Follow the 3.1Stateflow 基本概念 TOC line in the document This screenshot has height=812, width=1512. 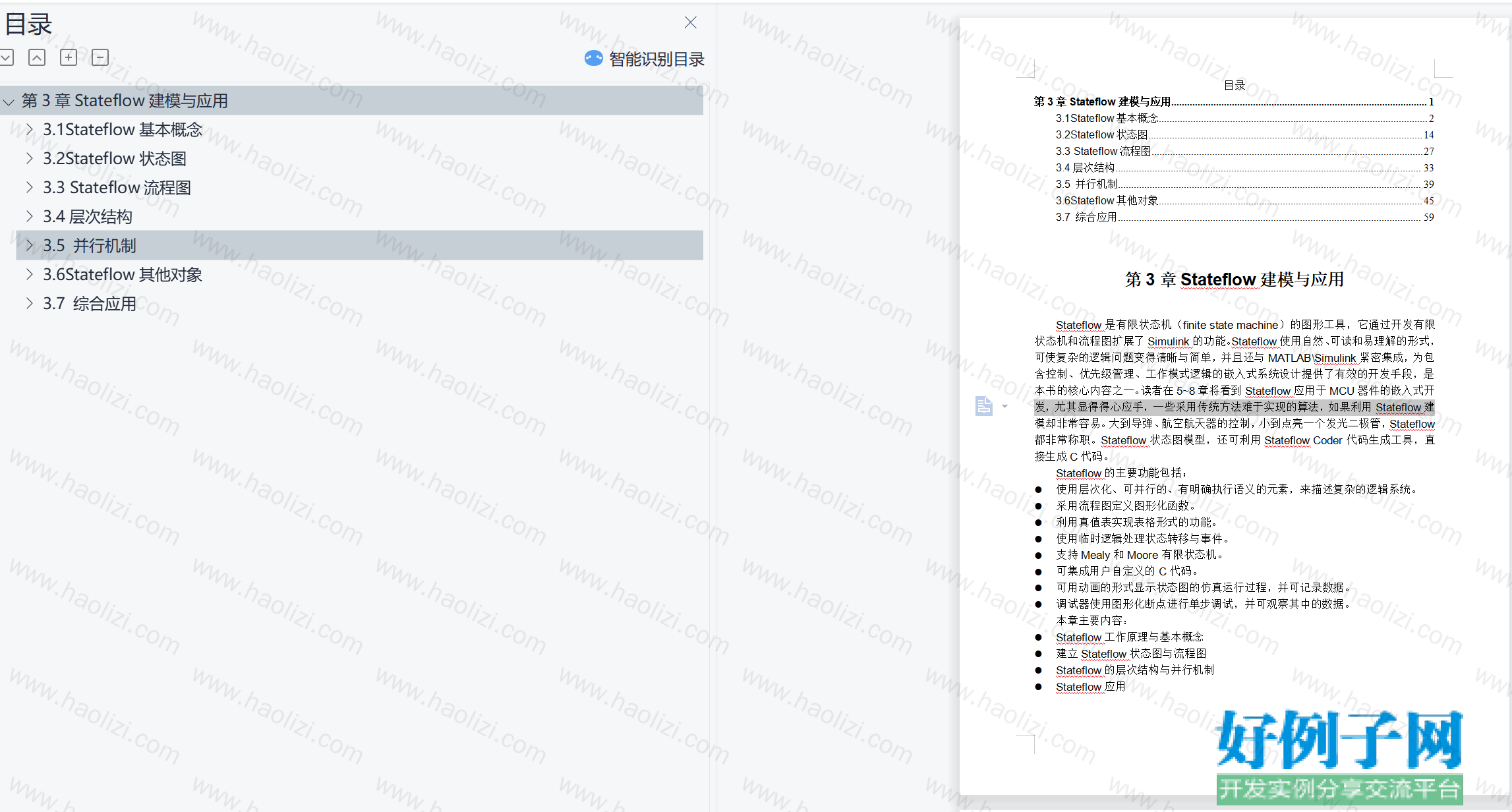[1244, 118]
